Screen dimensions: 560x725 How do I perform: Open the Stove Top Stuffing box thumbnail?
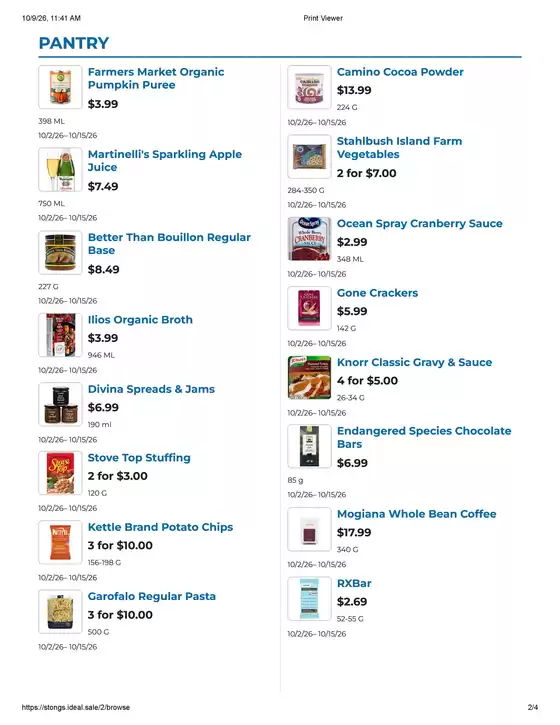[x=60, y=473]
